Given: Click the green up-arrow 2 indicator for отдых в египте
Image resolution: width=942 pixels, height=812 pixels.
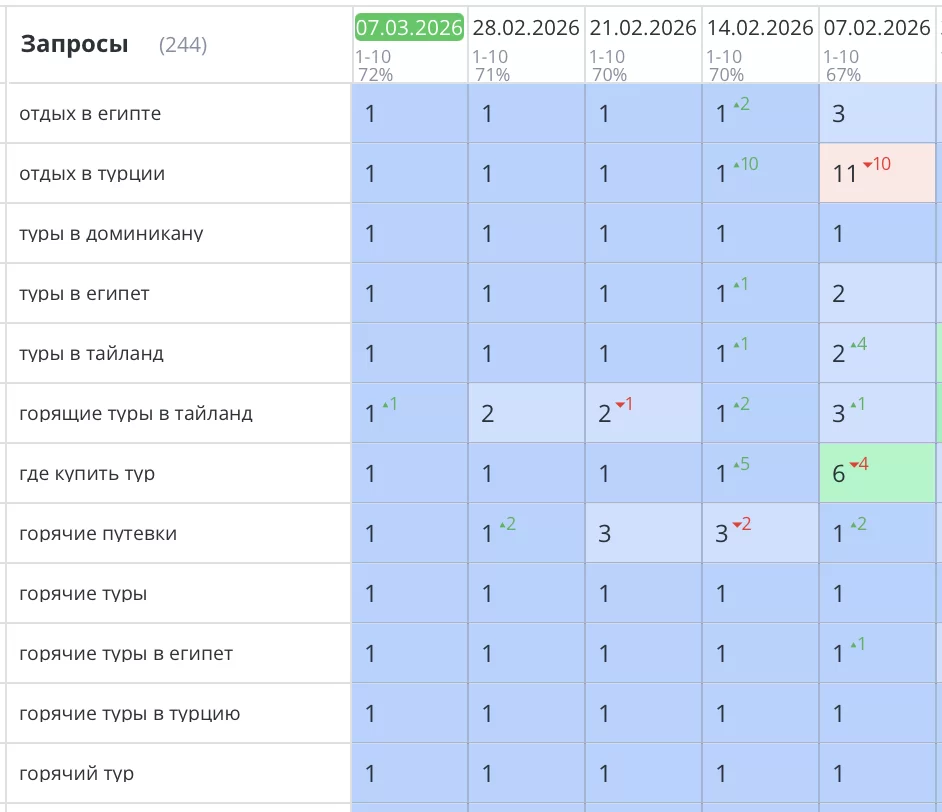Looking at the screenshot, I should pyautogui.click(x=740, y=104).
